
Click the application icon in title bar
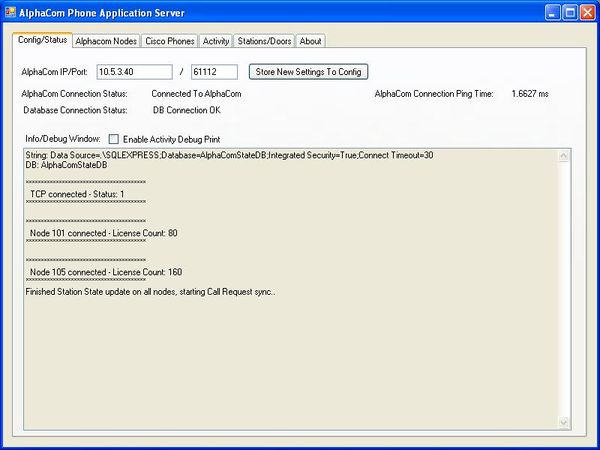(x=10, y=12)
